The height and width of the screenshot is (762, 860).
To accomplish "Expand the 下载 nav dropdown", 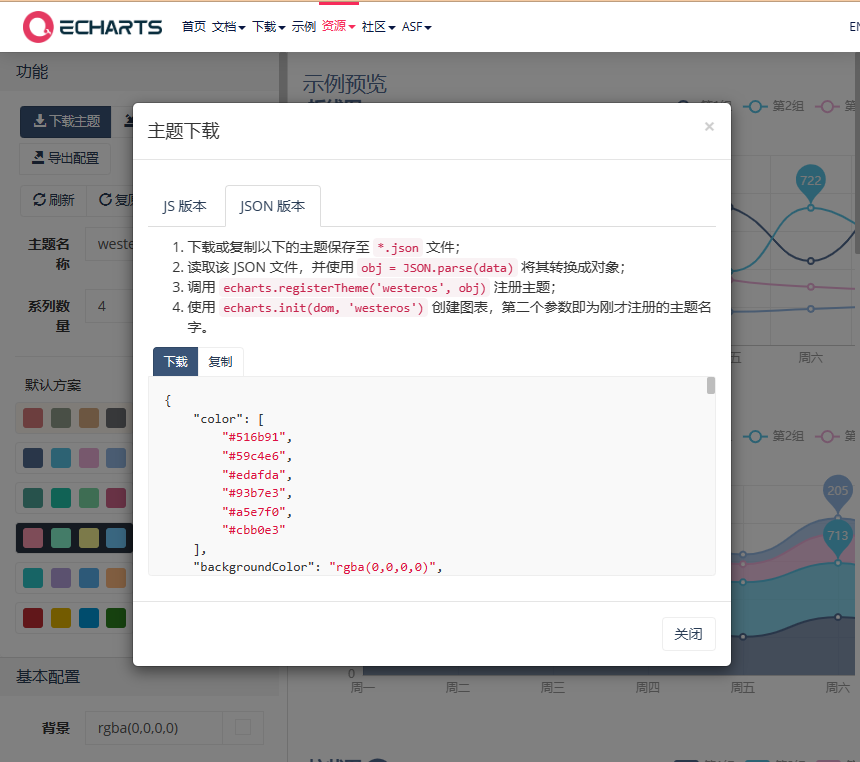I will [x=269, y=26].
